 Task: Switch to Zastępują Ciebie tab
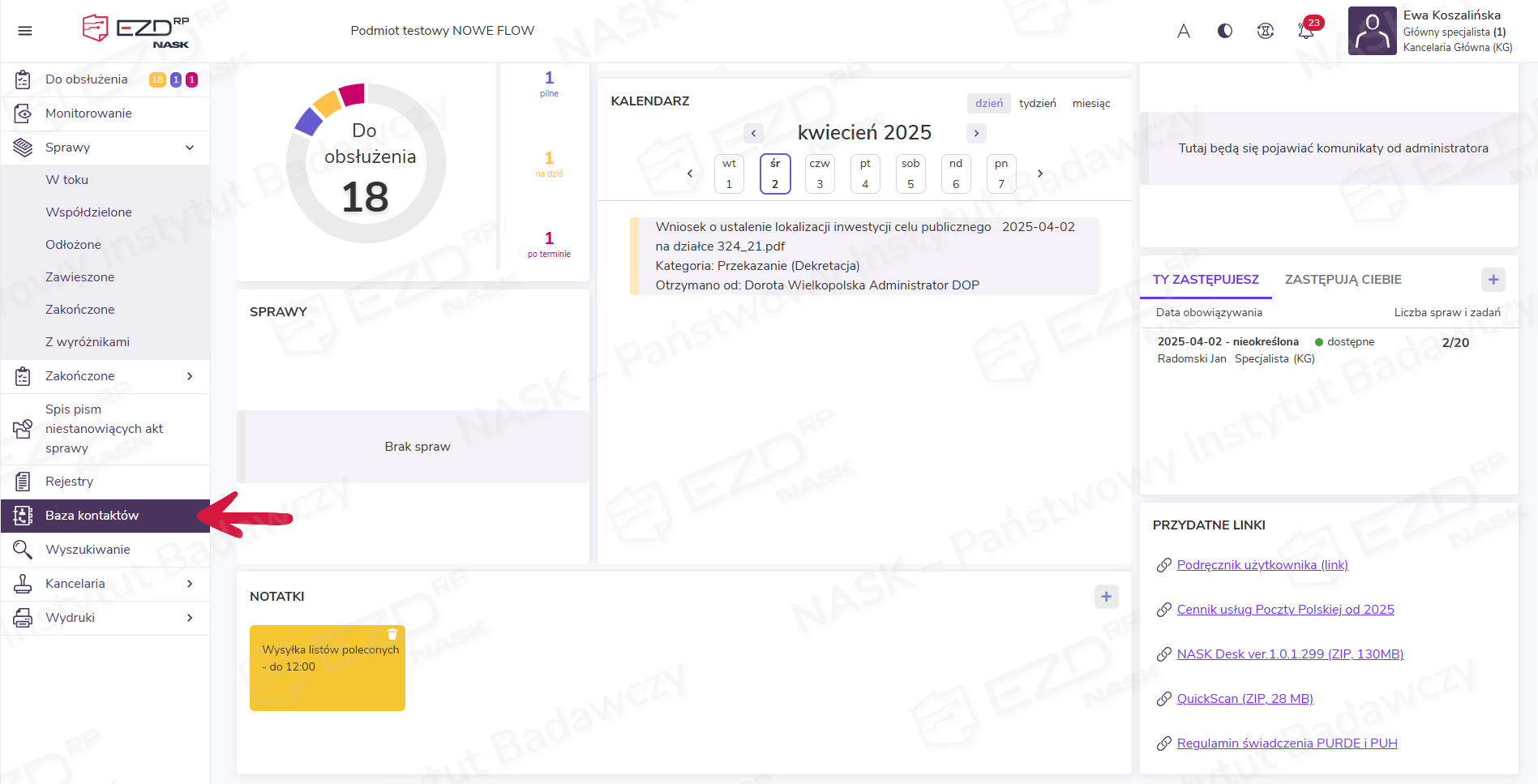tap(1343, 280)
